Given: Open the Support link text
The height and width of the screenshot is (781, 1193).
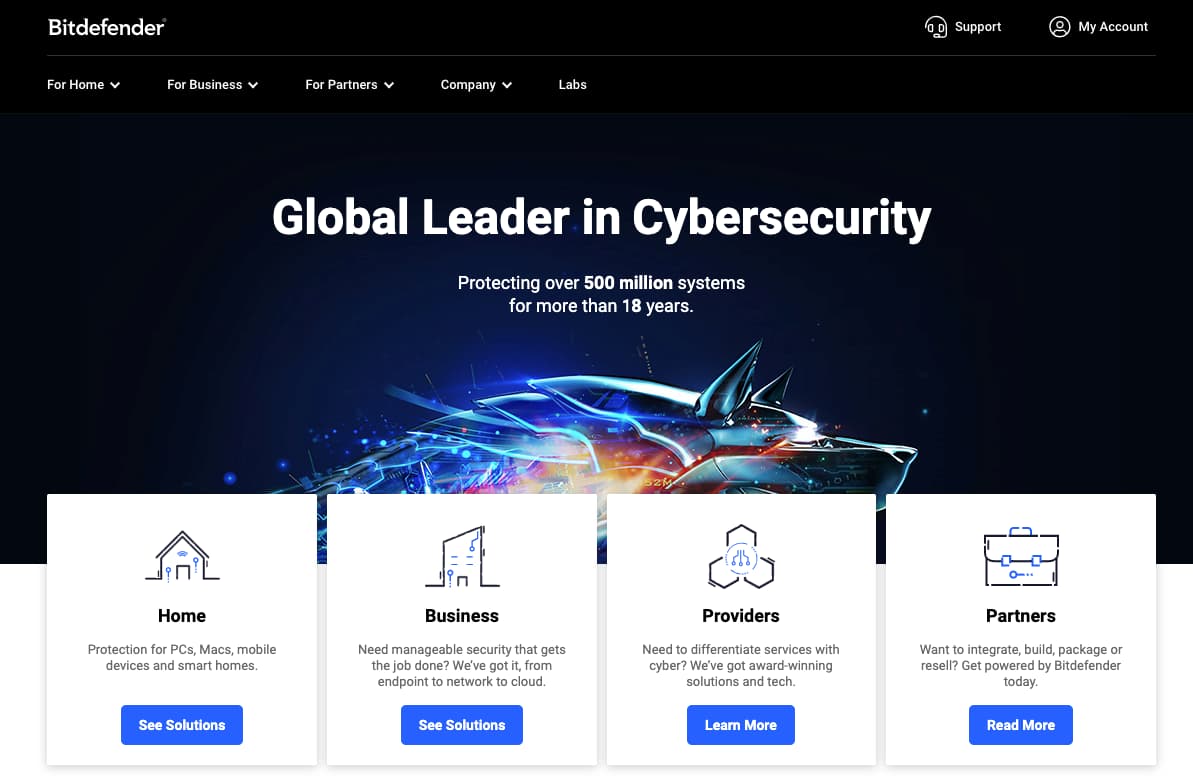Looking at the screenshot, I should coord(978,27).
